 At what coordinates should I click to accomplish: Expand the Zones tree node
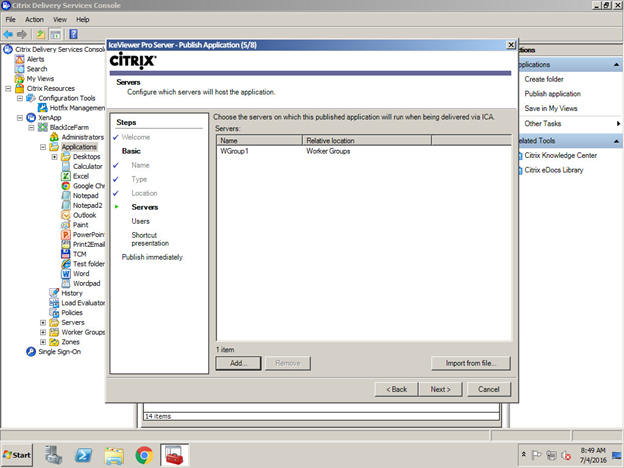[x=43, y=342]
